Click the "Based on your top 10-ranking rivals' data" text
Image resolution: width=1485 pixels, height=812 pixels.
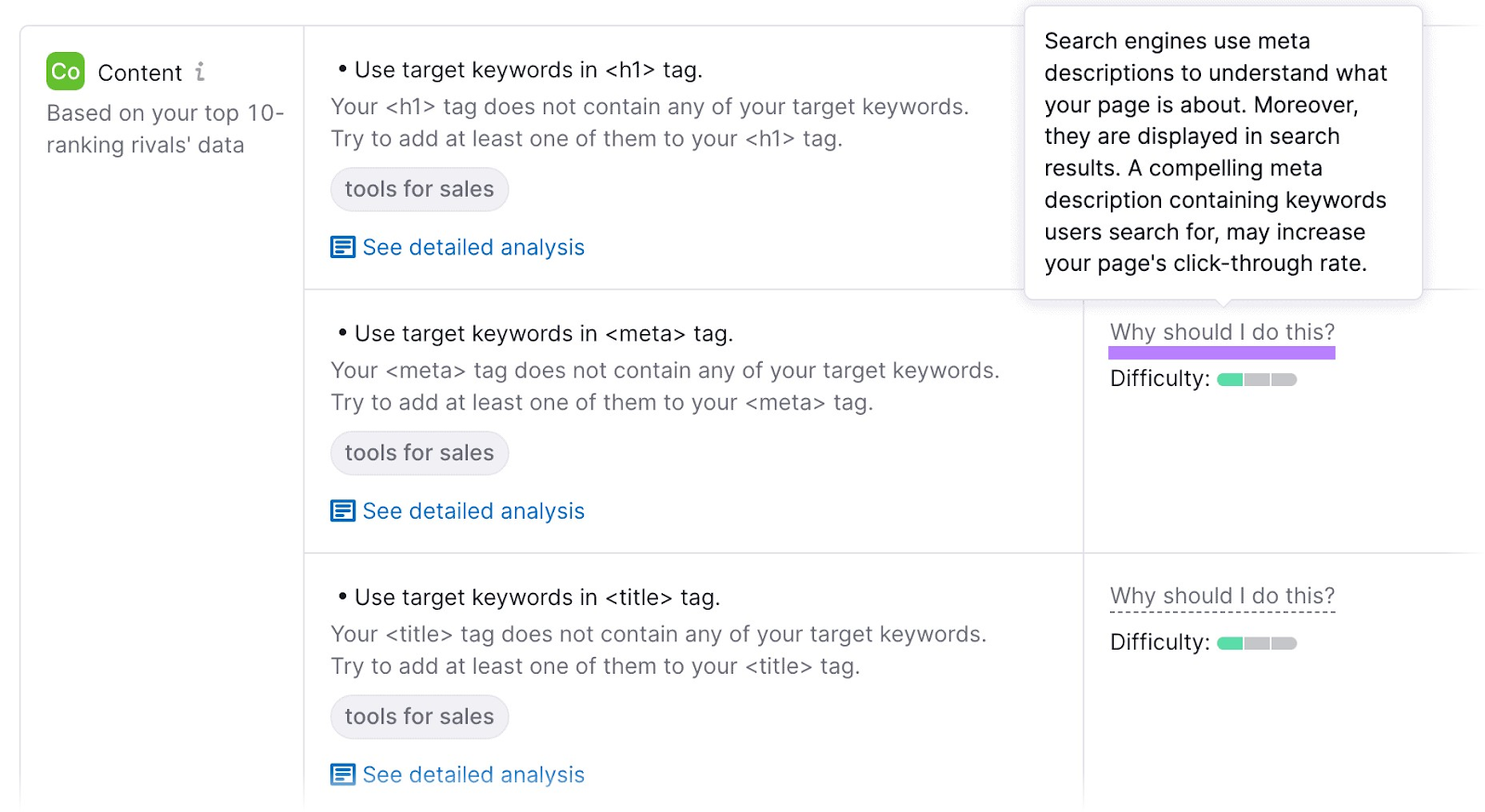click(164, 129)
